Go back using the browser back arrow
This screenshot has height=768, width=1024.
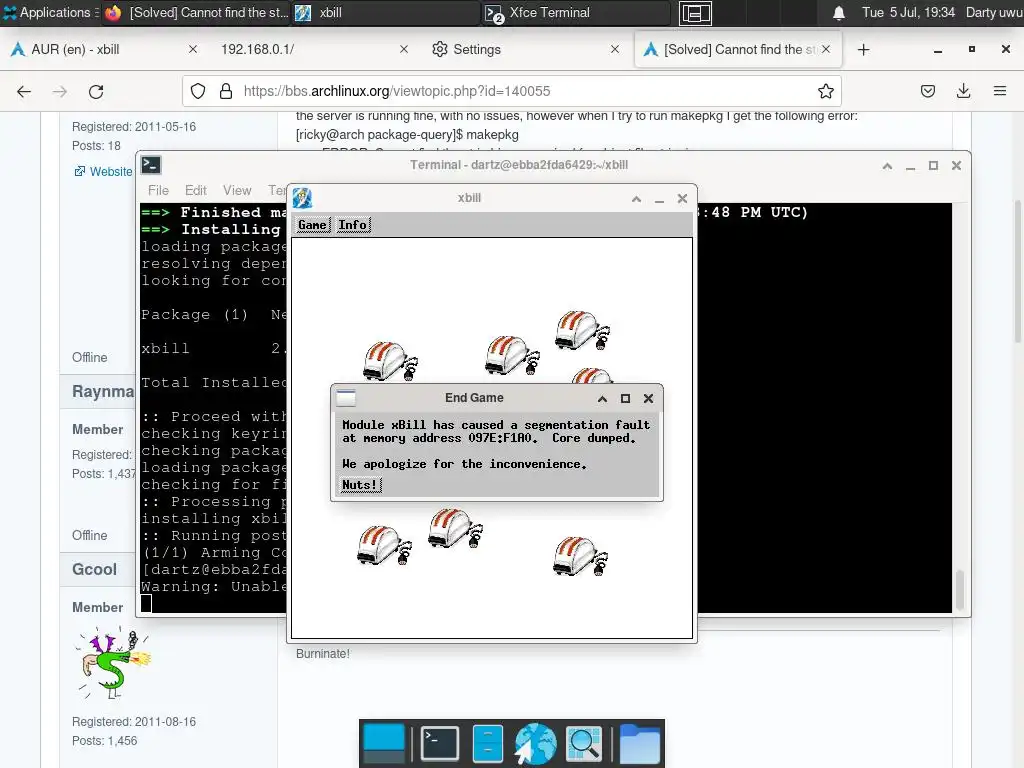(24, 91)
